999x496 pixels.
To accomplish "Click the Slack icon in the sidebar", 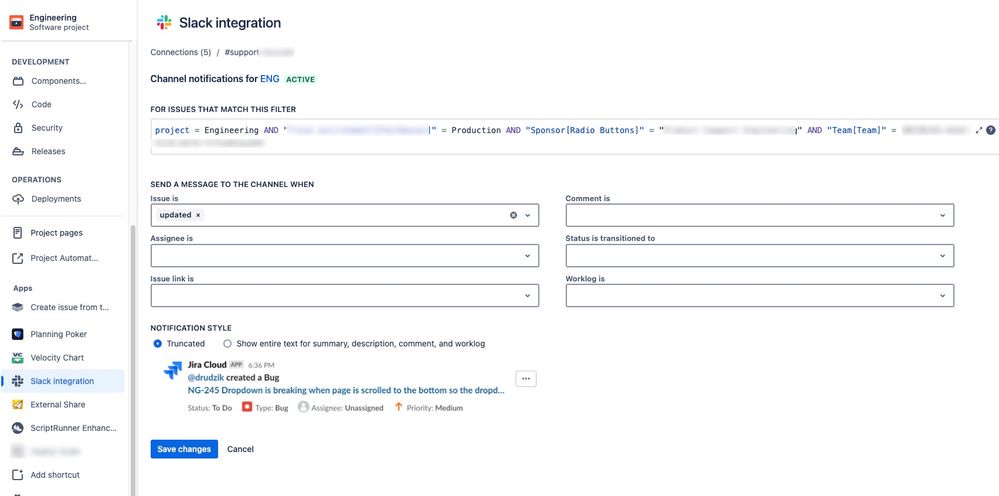I will [18, 381].
